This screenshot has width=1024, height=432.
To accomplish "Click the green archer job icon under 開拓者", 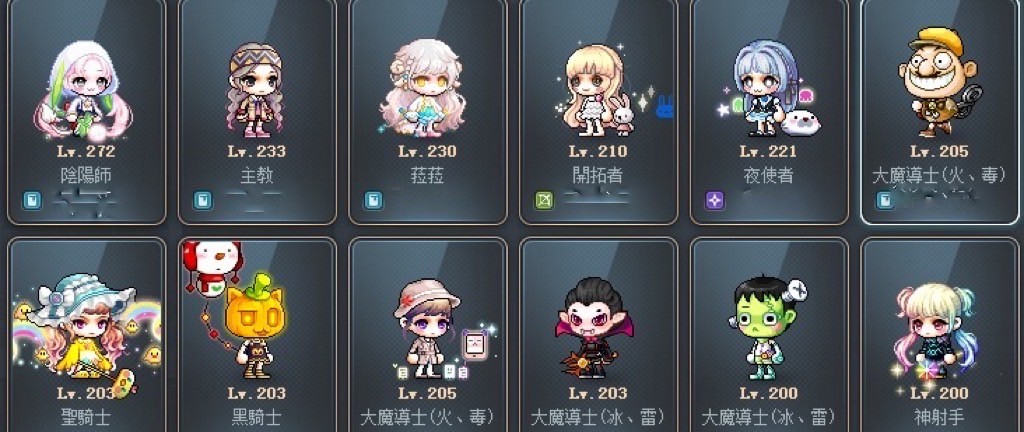I will pos(544,200).
